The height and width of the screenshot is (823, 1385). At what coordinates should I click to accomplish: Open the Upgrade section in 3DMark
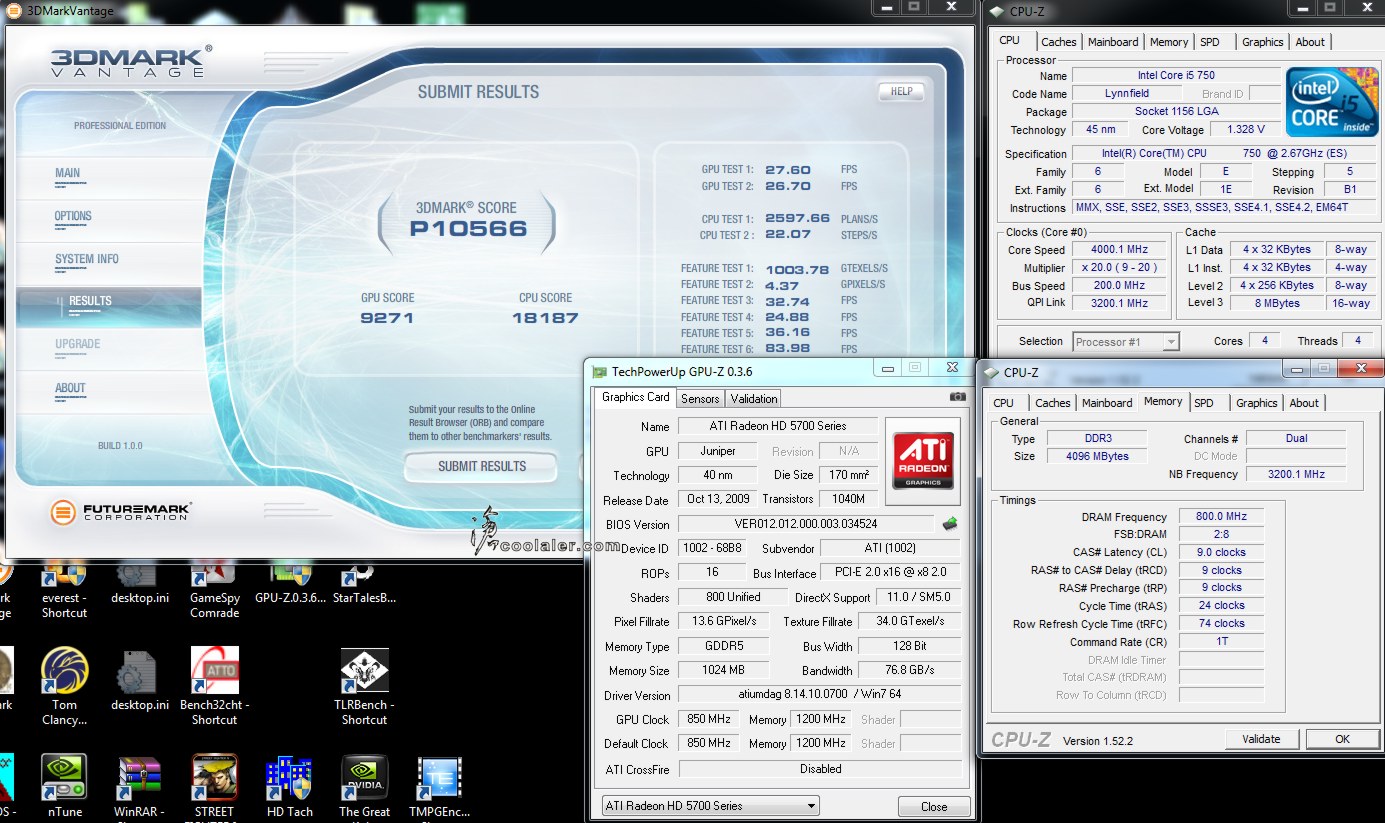[x=78, y=344]
